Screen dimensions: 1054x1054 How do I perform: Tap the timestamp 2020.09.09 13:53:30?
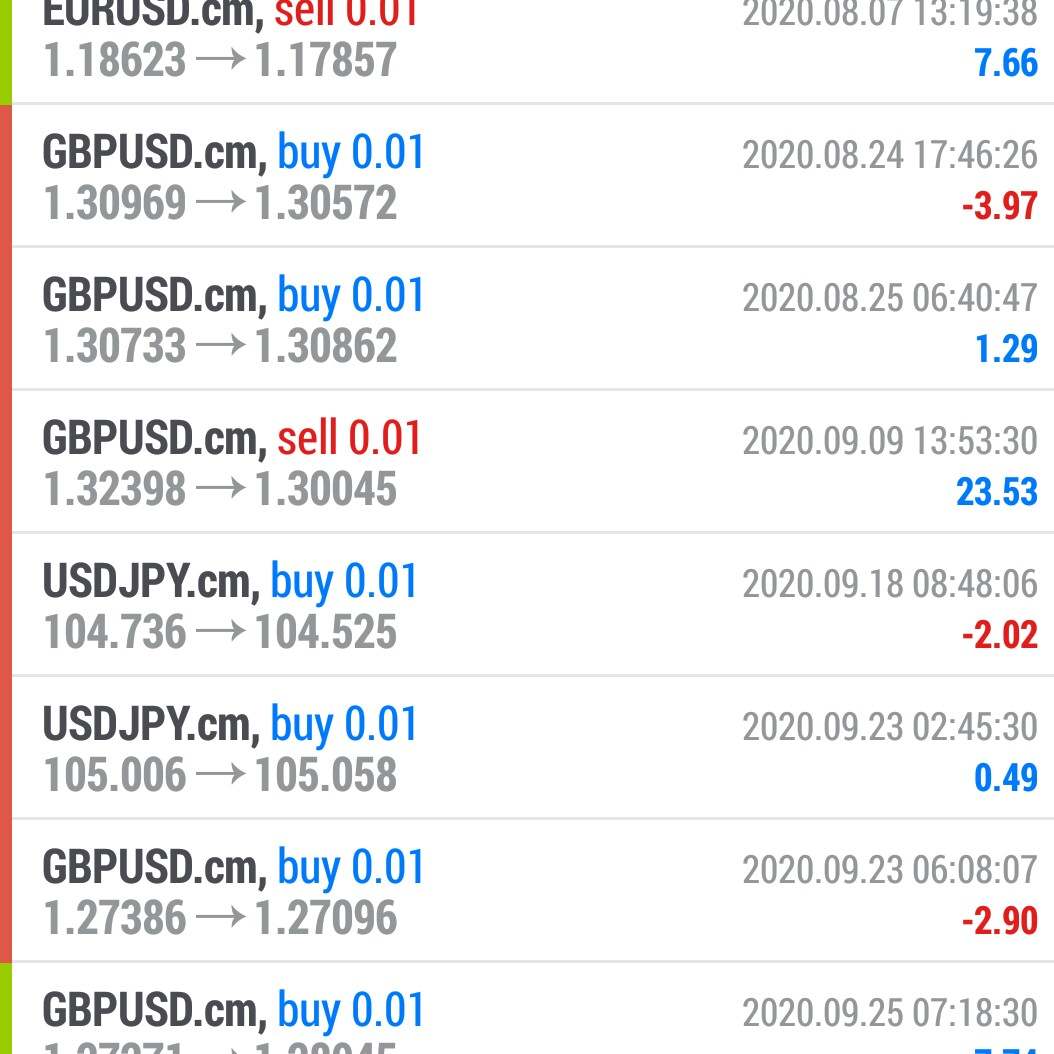coord(890,442)
